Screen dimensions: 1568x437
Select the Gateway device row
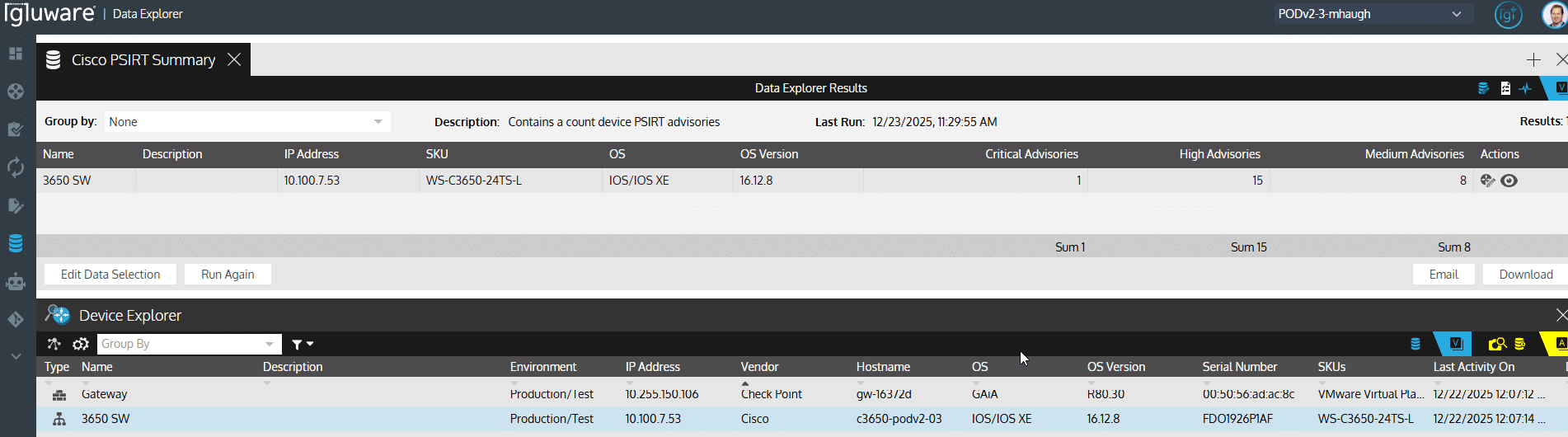(105, 394)
